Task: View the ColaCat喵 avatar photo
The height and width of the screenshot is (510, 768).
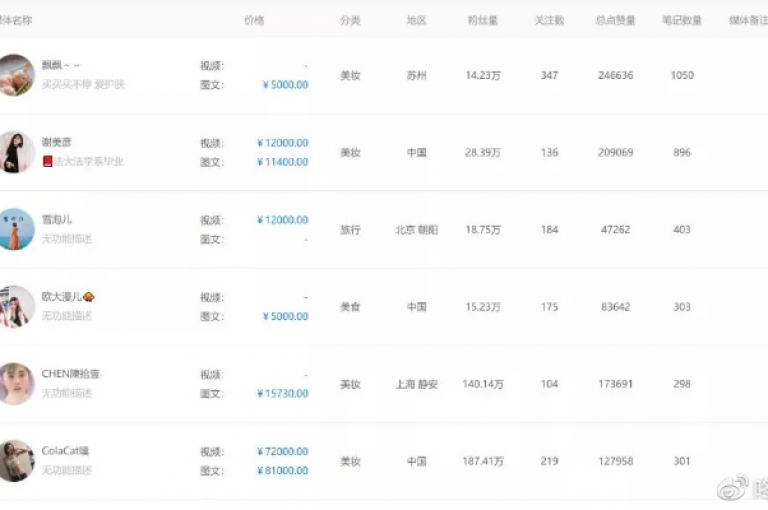Action: click(16, 461)
